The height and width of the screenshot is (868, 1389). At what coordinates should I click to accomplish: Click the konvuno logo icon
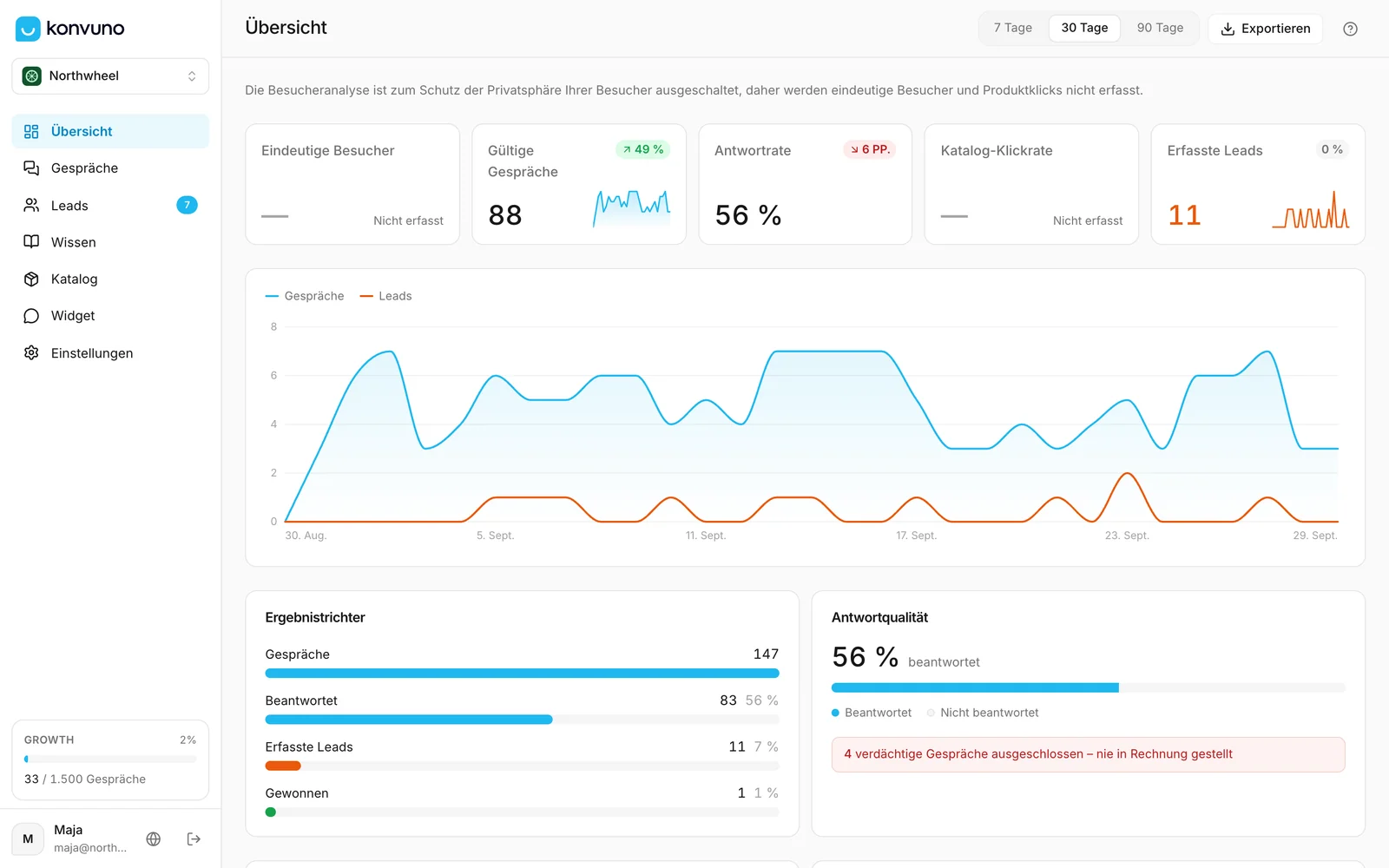pos(28,29)
